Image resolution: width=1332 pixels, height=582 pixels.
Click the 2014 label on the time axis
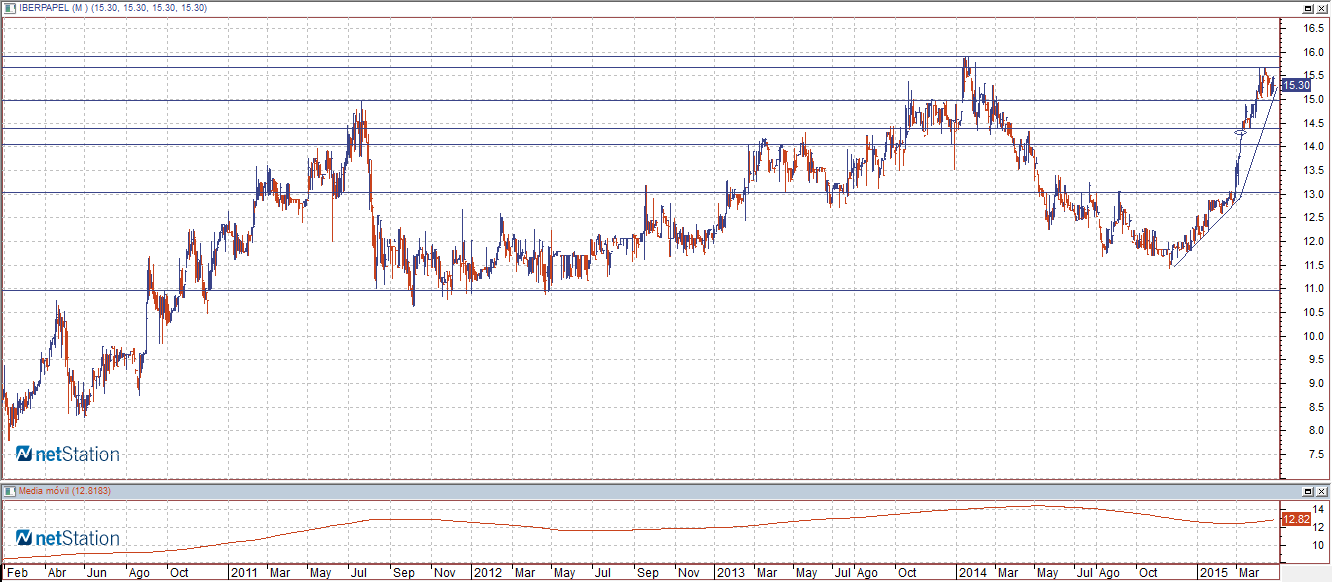(x=971, y=573)
